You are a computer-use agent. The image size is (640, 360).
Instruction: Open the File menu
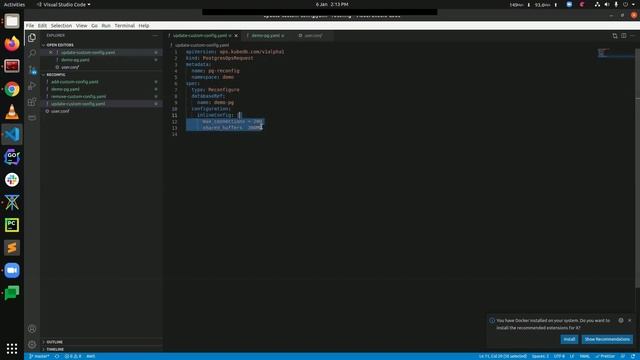(x=30, y=25)
